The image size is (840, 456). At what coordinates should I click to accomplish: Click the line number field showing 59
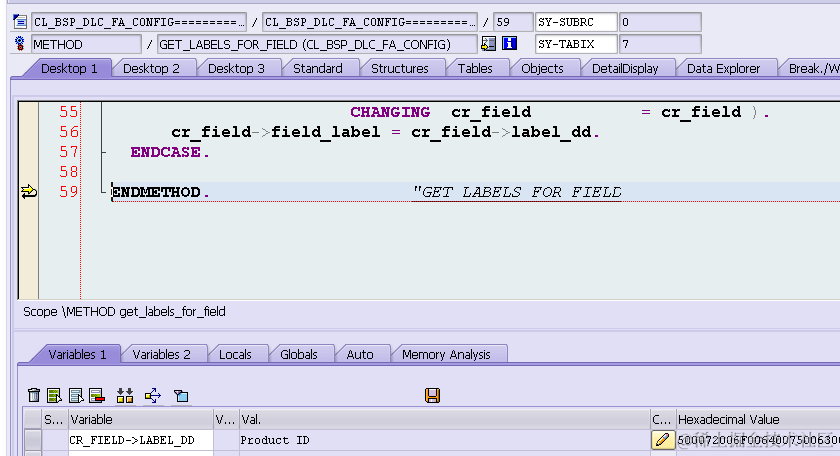(513, 22)
